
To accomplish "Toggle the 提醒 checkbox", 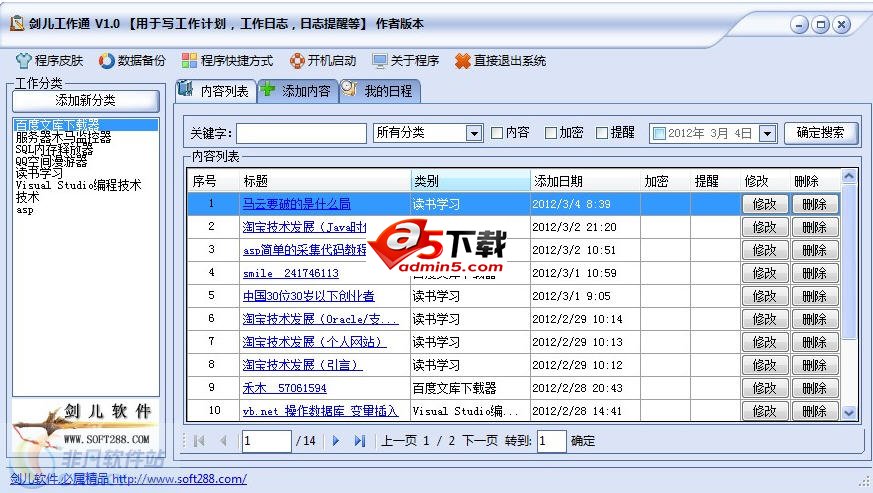I will 601,133.
